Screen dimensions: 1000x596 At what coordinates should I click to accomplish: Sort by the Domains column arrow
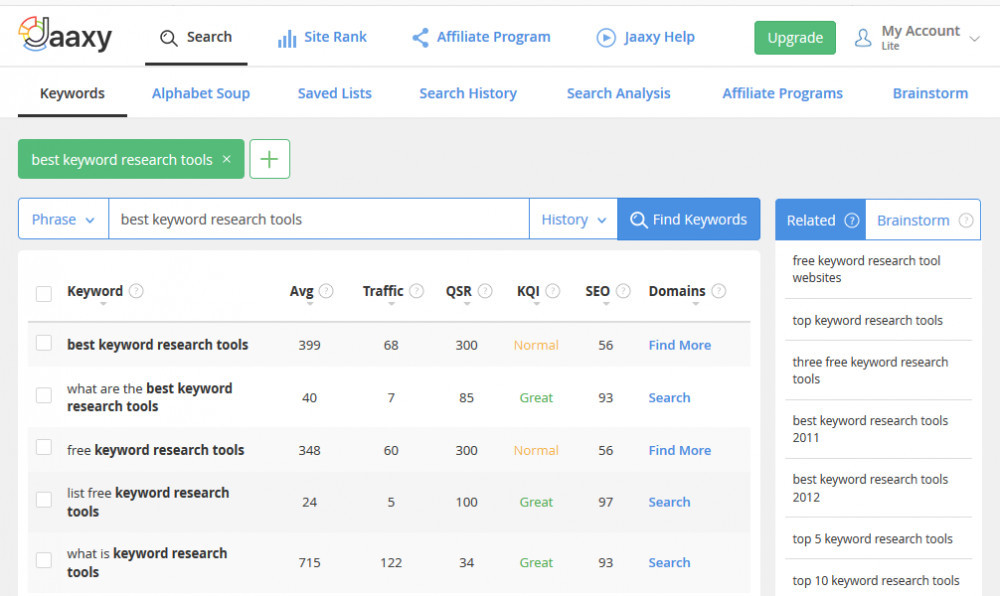(696, 304)
